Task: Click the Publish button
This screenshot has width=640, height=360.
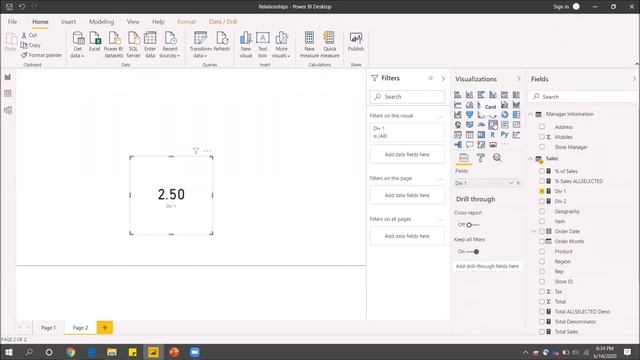Action: pos(356,42)
